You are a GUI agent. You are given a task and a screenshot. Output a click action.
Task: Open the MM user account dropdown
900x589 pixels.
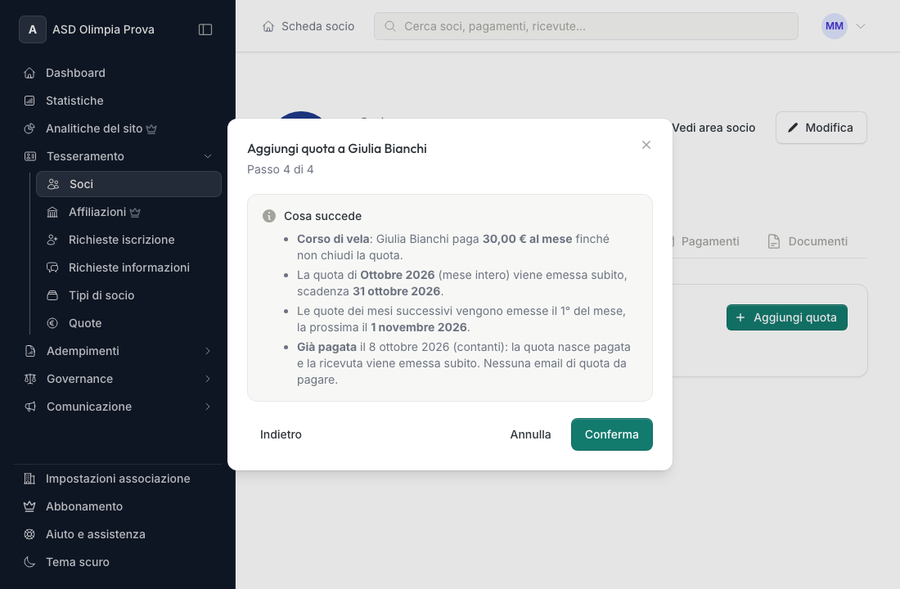[843, 26]
